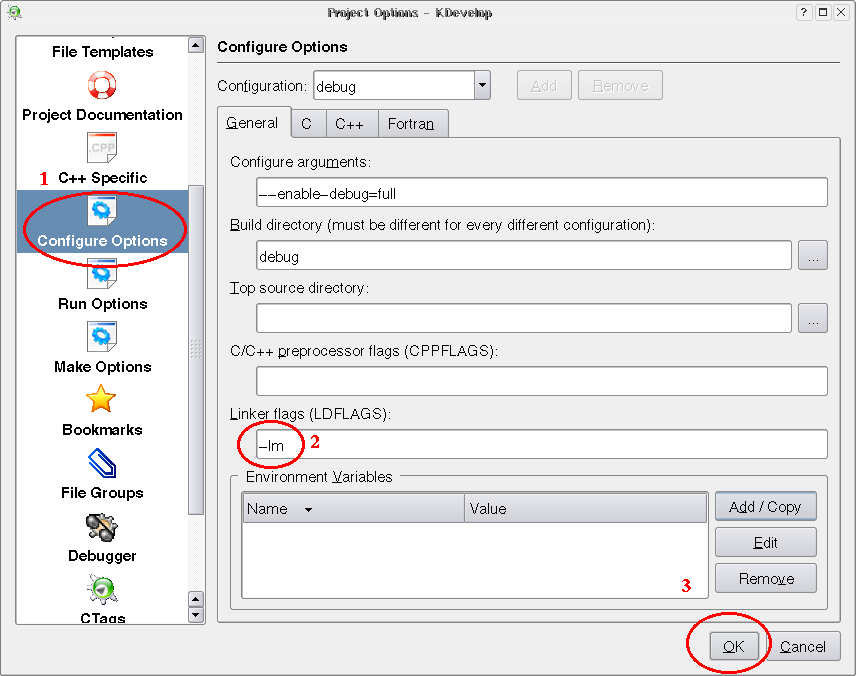Click the sidebar scrollbar thumb

pos(196,349)
